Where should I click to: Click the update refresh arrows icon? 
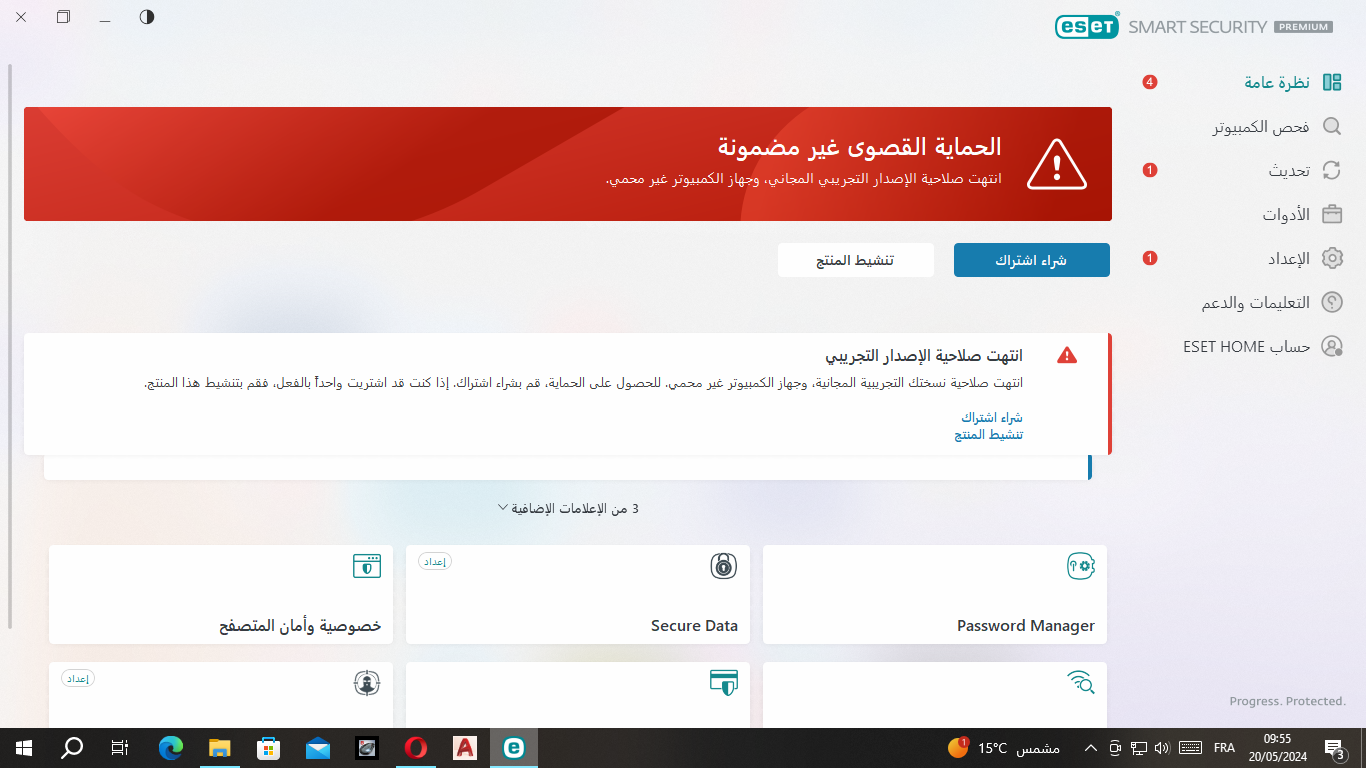(x=1332, y=171)
